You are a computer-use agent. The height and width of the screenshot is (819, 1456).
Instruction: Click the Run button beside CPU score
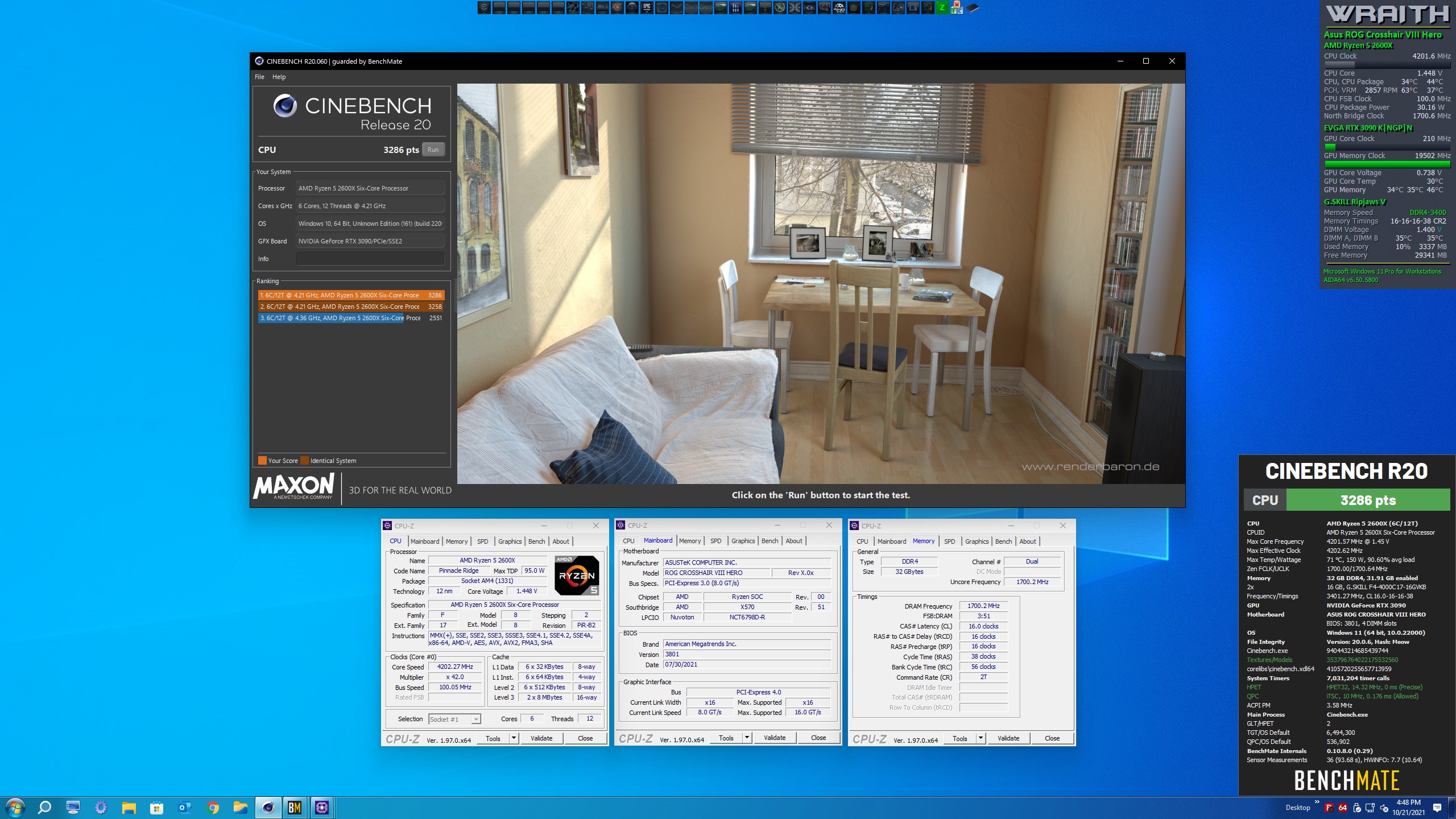click(x=433, y=150)
